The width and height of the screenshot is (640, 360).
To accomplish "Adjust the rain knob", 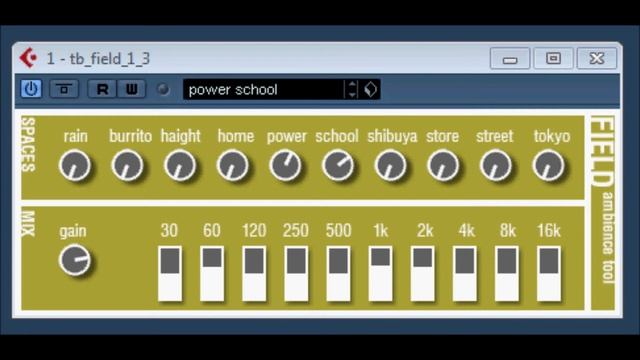I will click(75, 165).
